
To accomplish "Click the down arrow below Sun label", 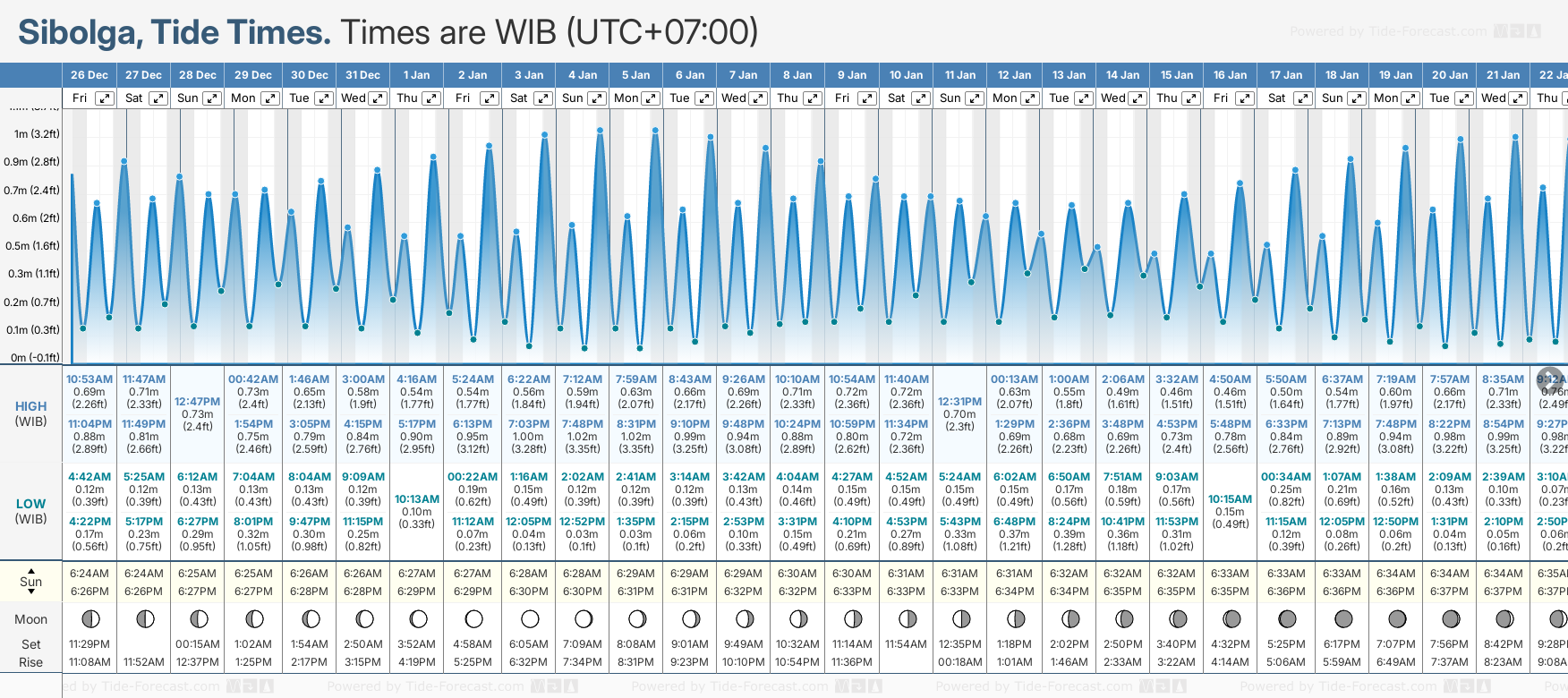I will [31, 592].
